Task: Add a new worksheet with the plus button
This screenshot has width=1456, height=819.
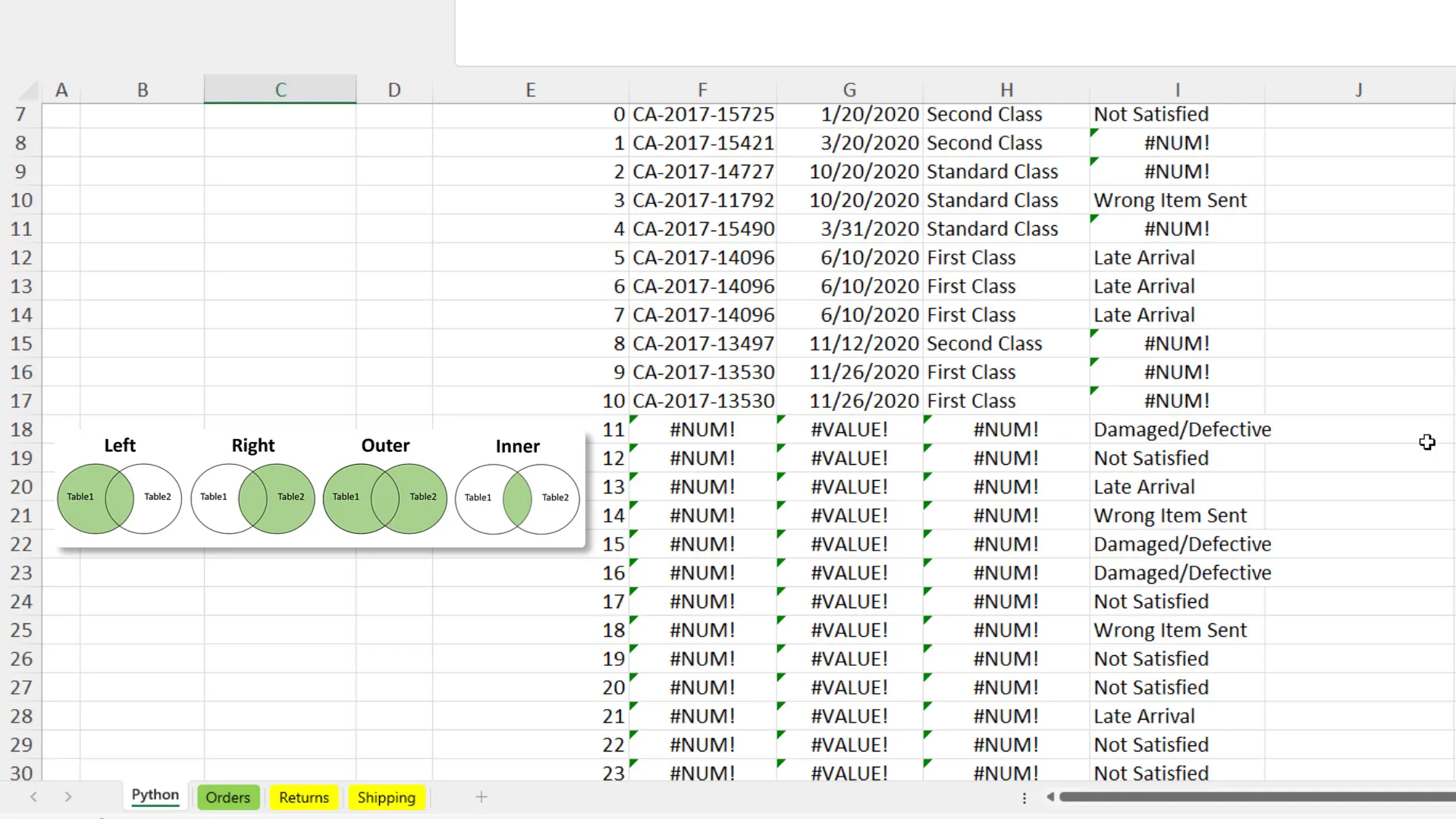Action: pos(482,797)
